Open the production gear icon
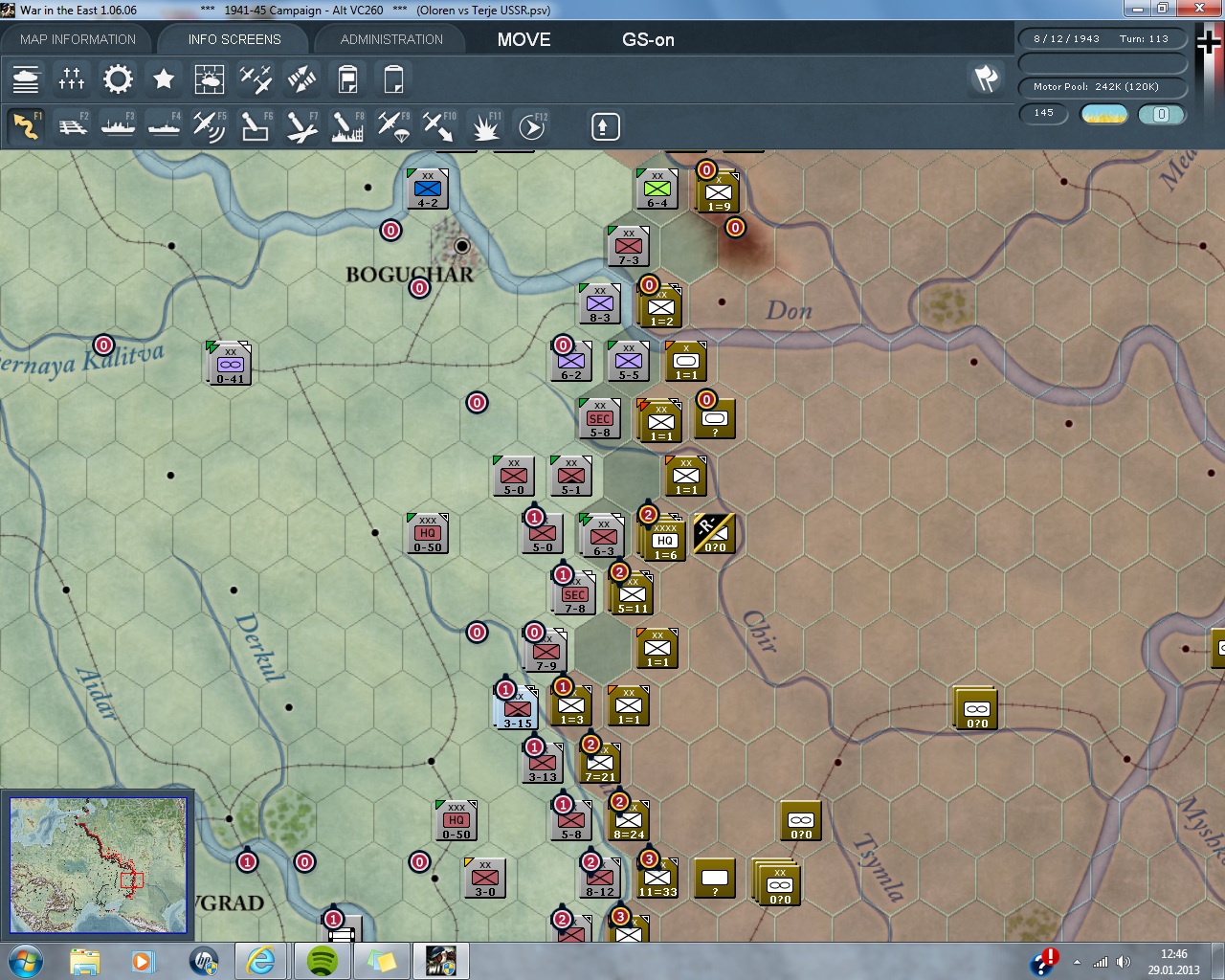The image size is (1225, 980). tap(118, 78)
